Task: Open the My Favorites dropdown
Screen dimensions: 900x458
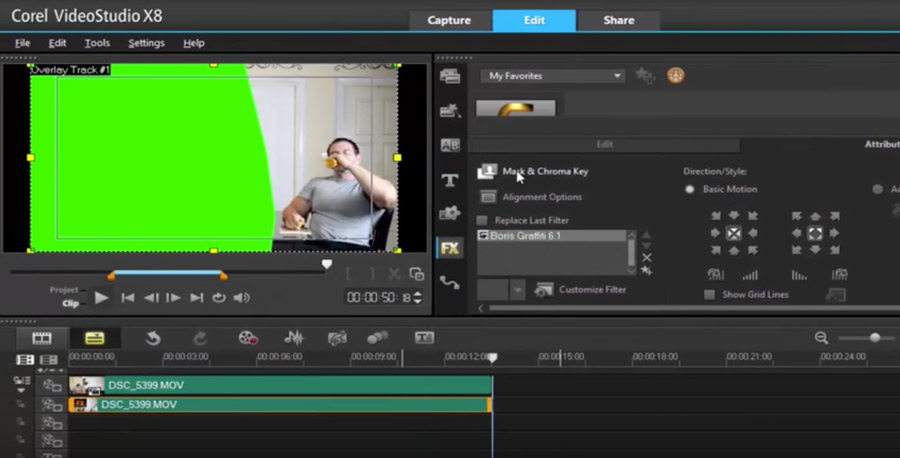Action: (x=553, y=76)
